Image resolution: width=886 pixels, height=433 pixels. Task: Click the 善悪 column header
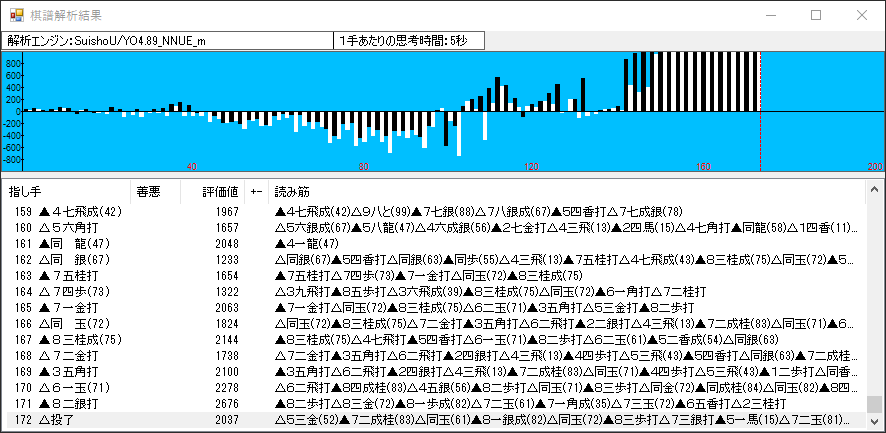[155, 192]
